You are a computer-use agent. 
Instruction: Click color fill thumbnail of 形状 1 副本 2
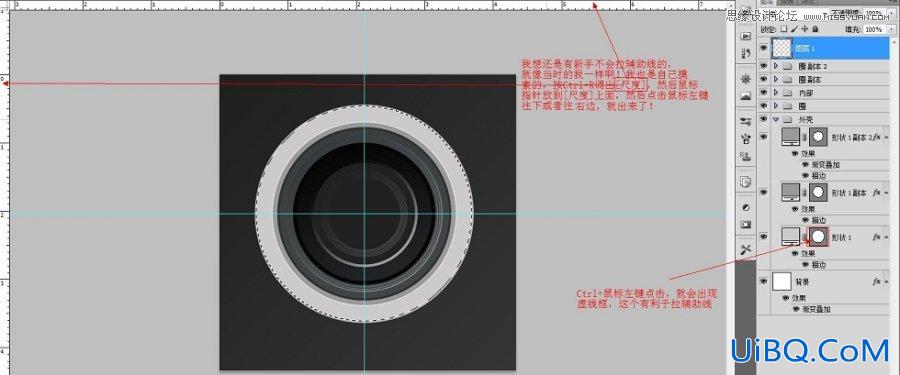(791, 137)
